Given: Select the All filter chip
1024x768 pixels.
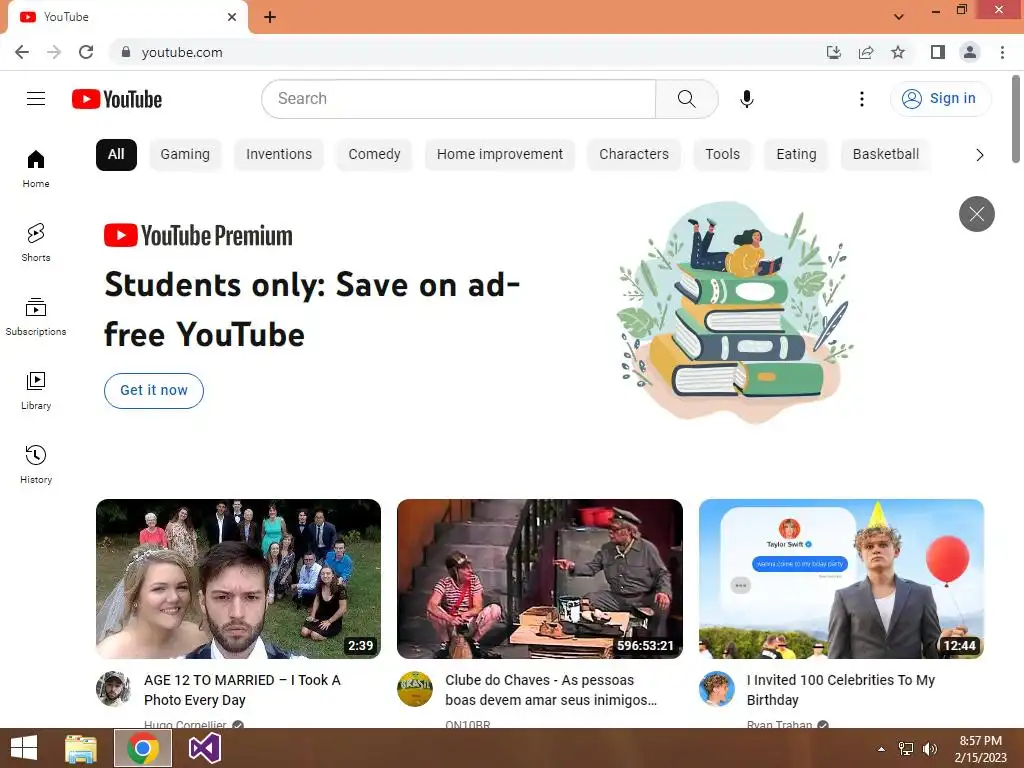Looking at the screenshot, I should click(x=116, y=155).
